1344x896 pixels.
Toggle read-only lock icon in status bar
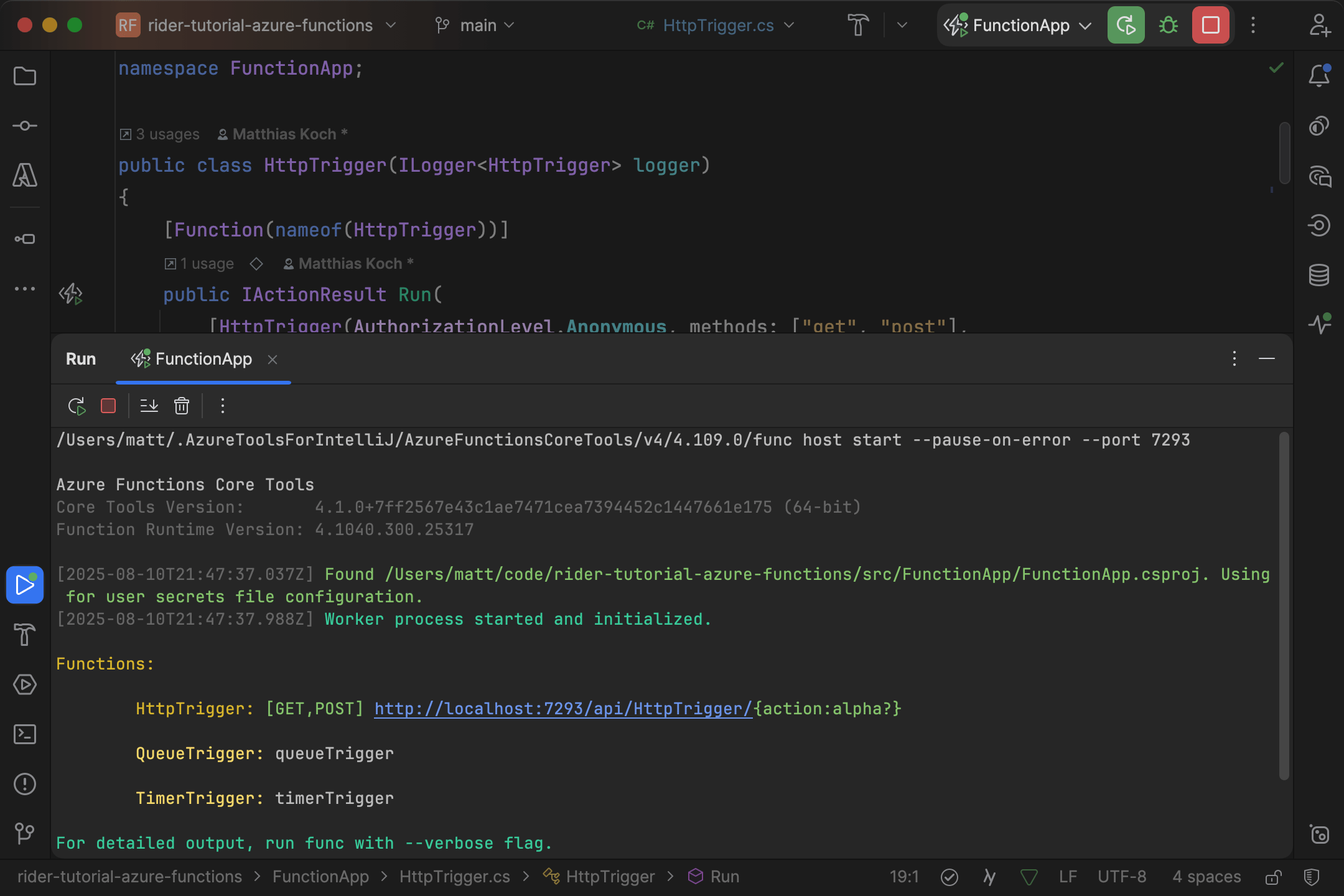click(x=1273, y=877)
